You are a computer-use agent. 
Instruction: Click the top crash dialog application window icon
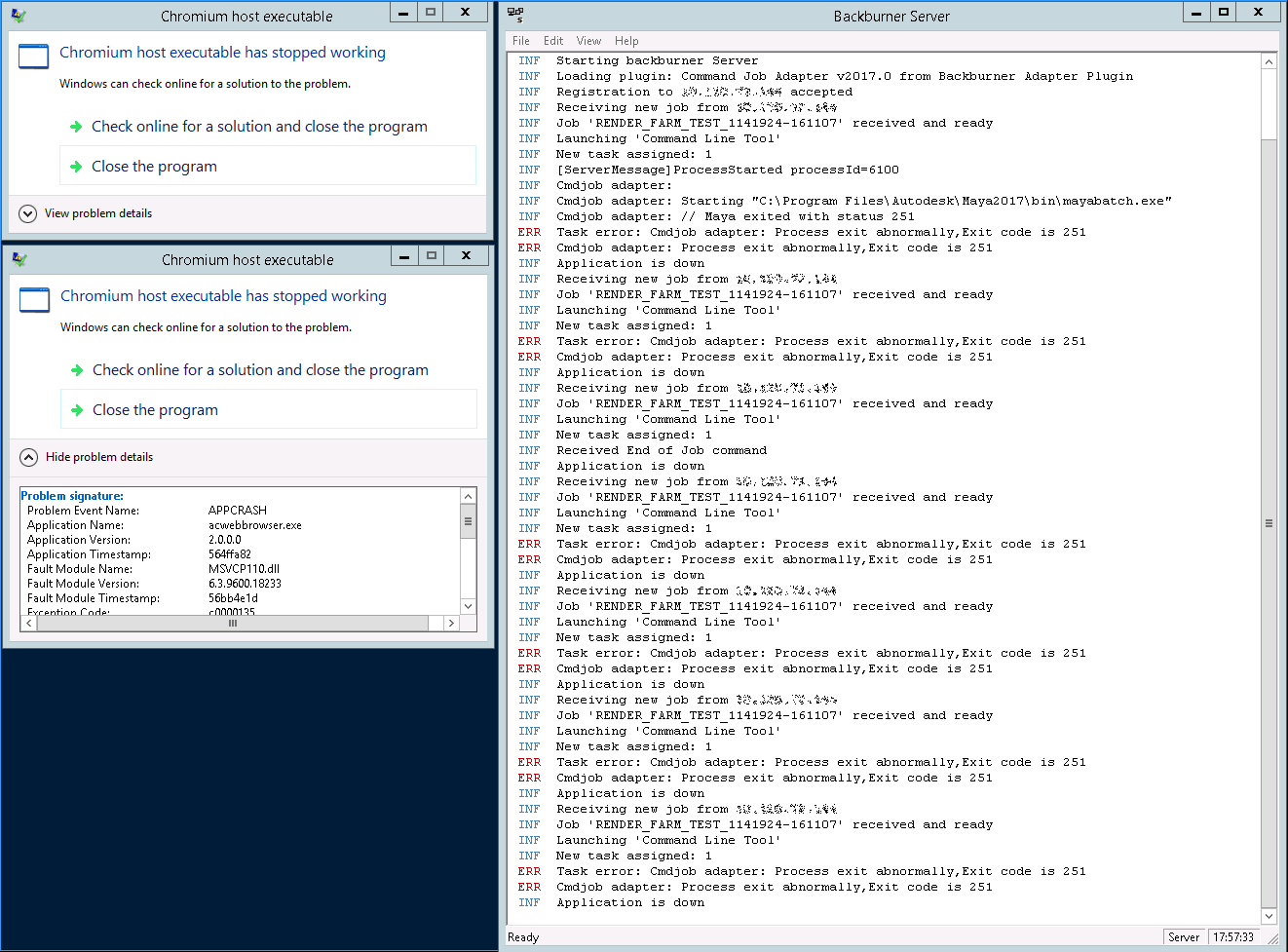pos(34,57)
